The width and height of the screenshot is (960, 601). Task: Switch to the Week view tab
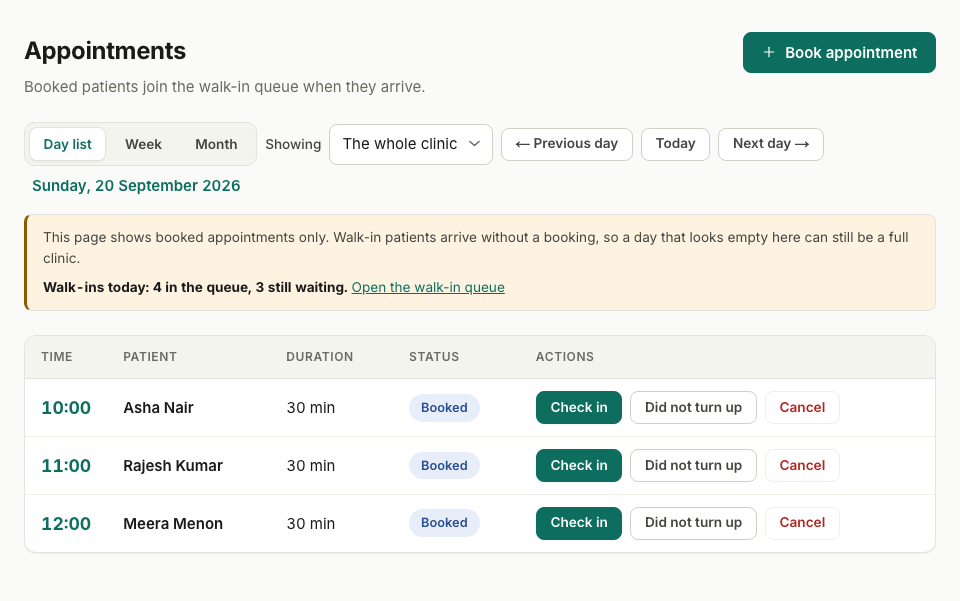(143, 144)
